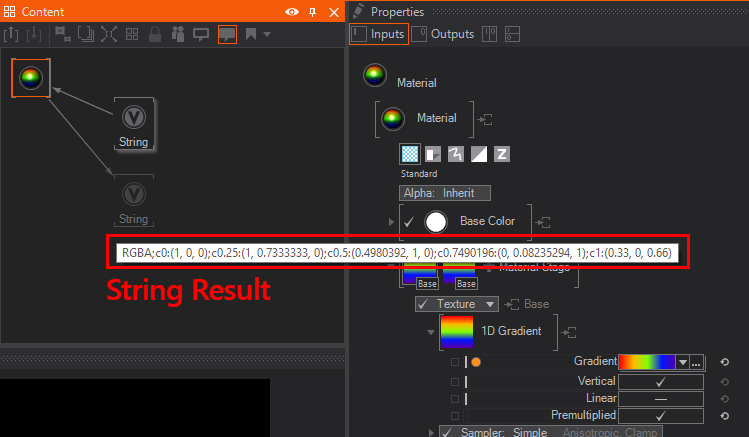
Task: Open the bookmark dropdown arrow in Content toolbar
Action: point(265,34)
